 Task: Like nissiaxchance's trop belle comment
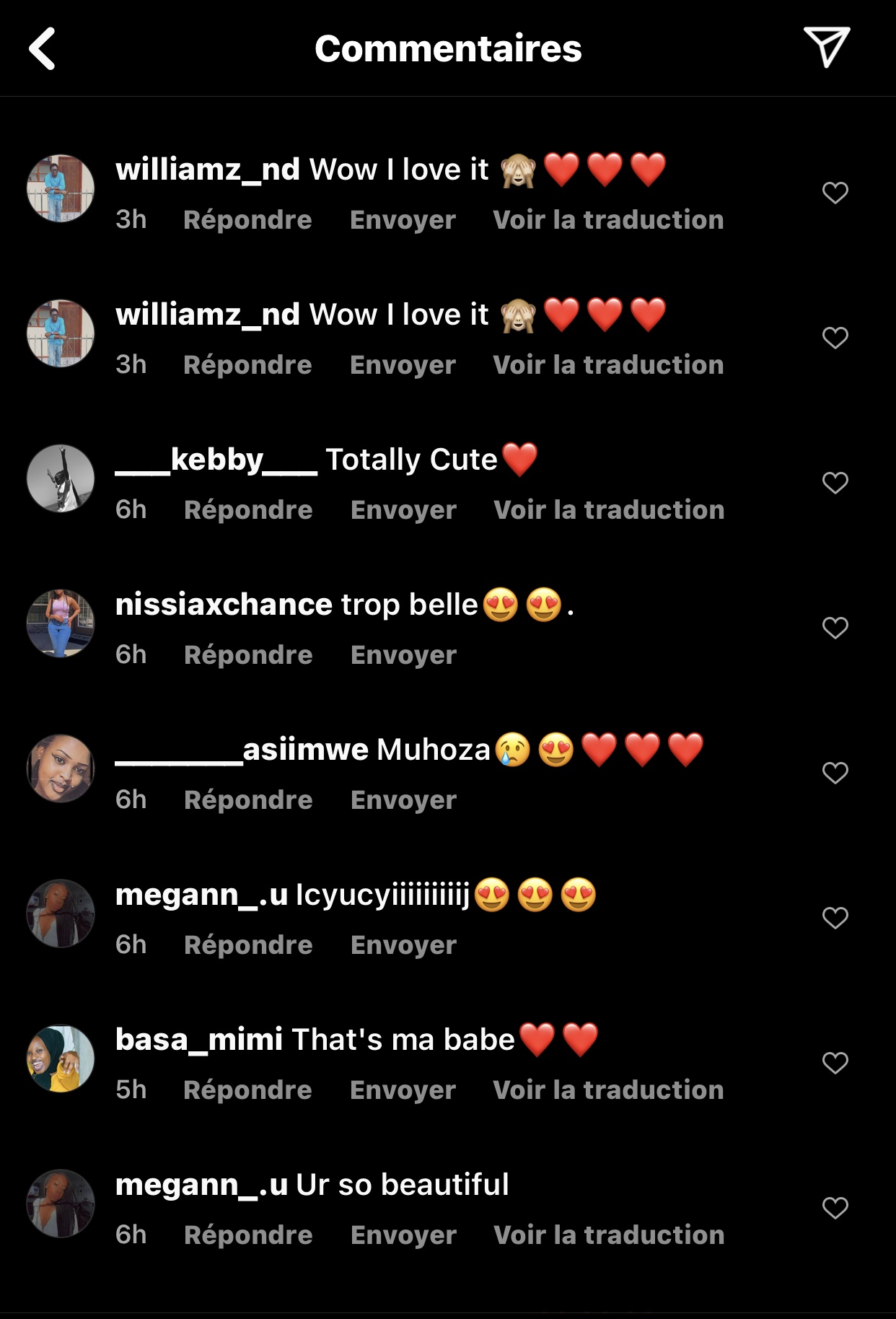point(835,628)
